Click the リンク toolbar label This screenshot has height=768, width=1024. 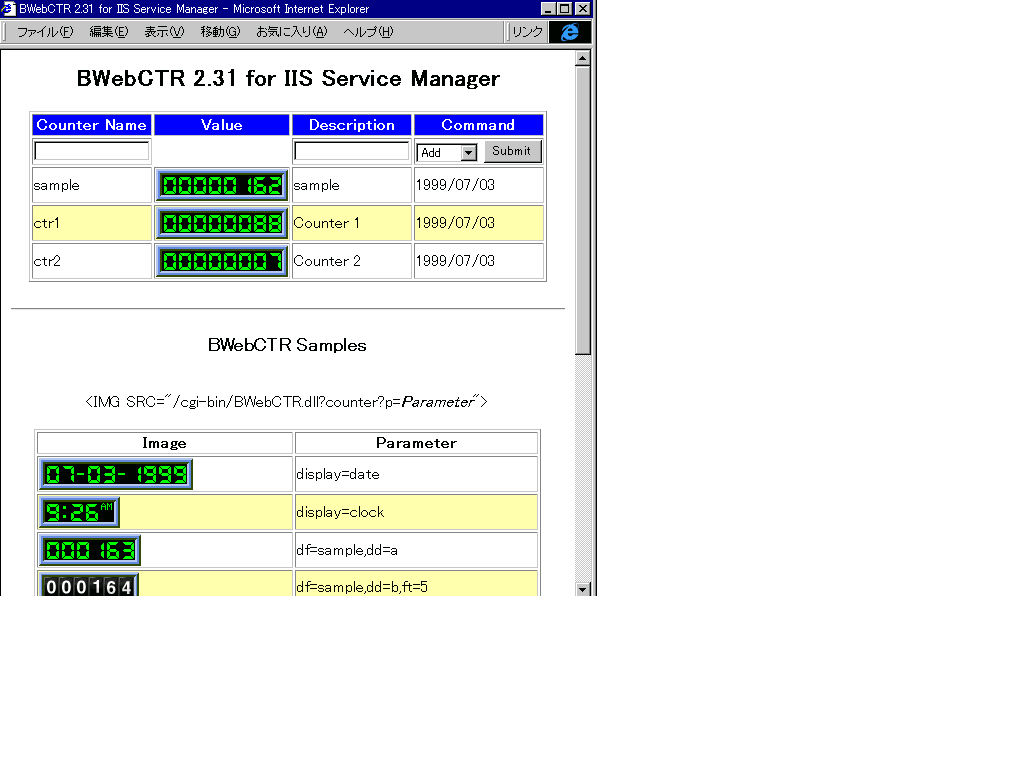click(x=528, y=31)
